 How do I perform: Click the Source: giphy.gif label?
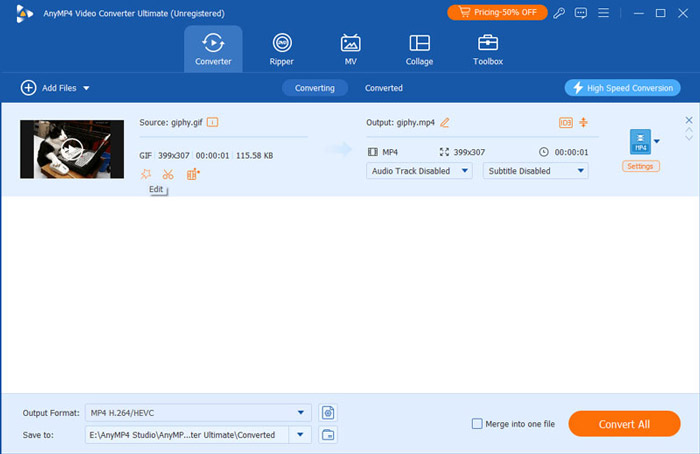click(171, 122)
